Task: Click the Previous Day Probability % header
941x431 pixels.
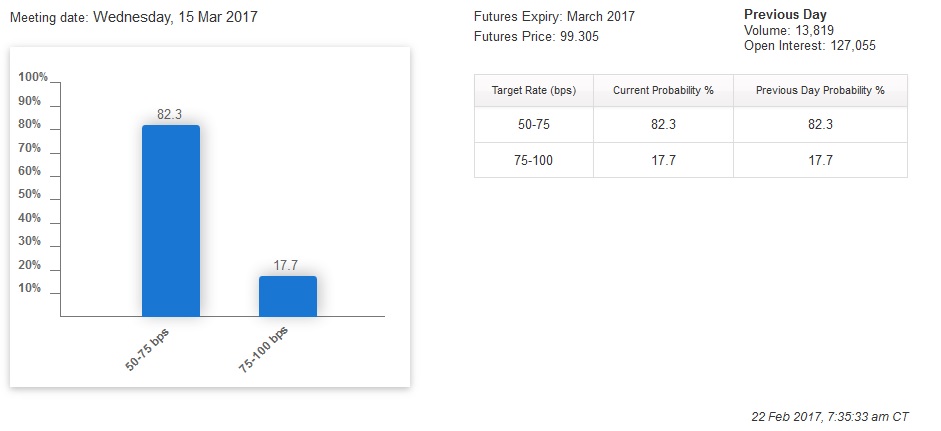Action: (x=820, y=91)
